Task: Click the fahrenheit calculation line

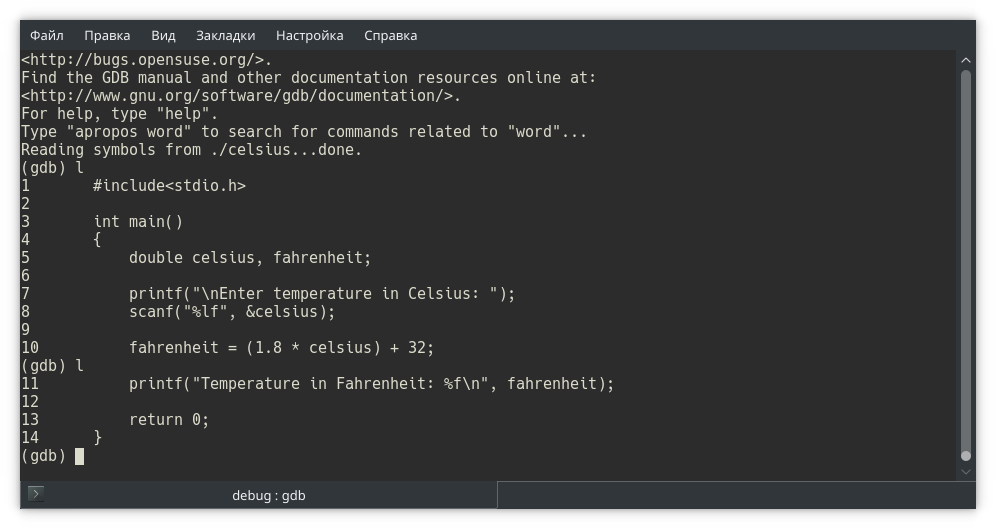Action: (281, 348)
